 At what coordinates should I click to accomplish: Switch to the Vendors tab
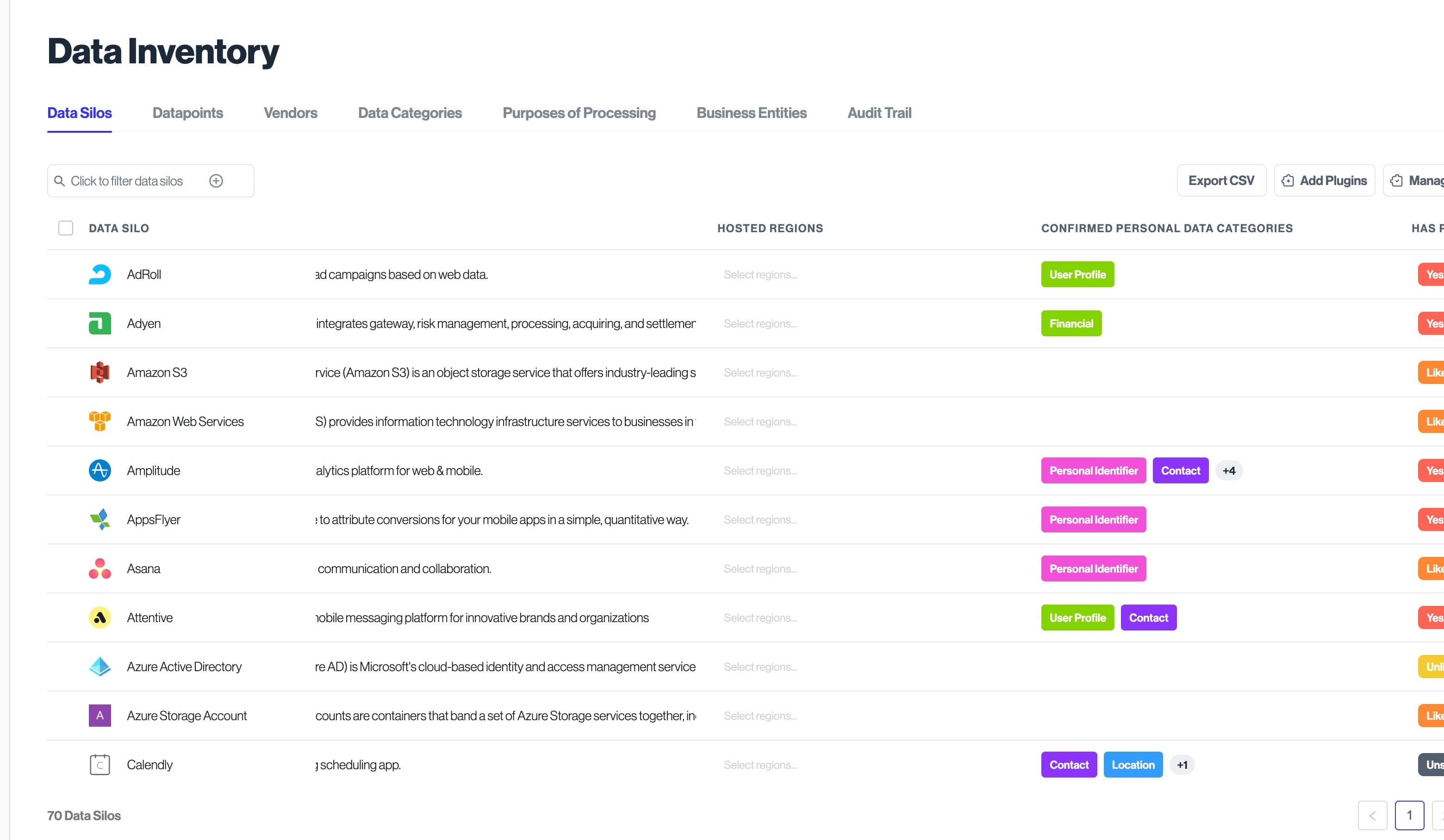290,113
